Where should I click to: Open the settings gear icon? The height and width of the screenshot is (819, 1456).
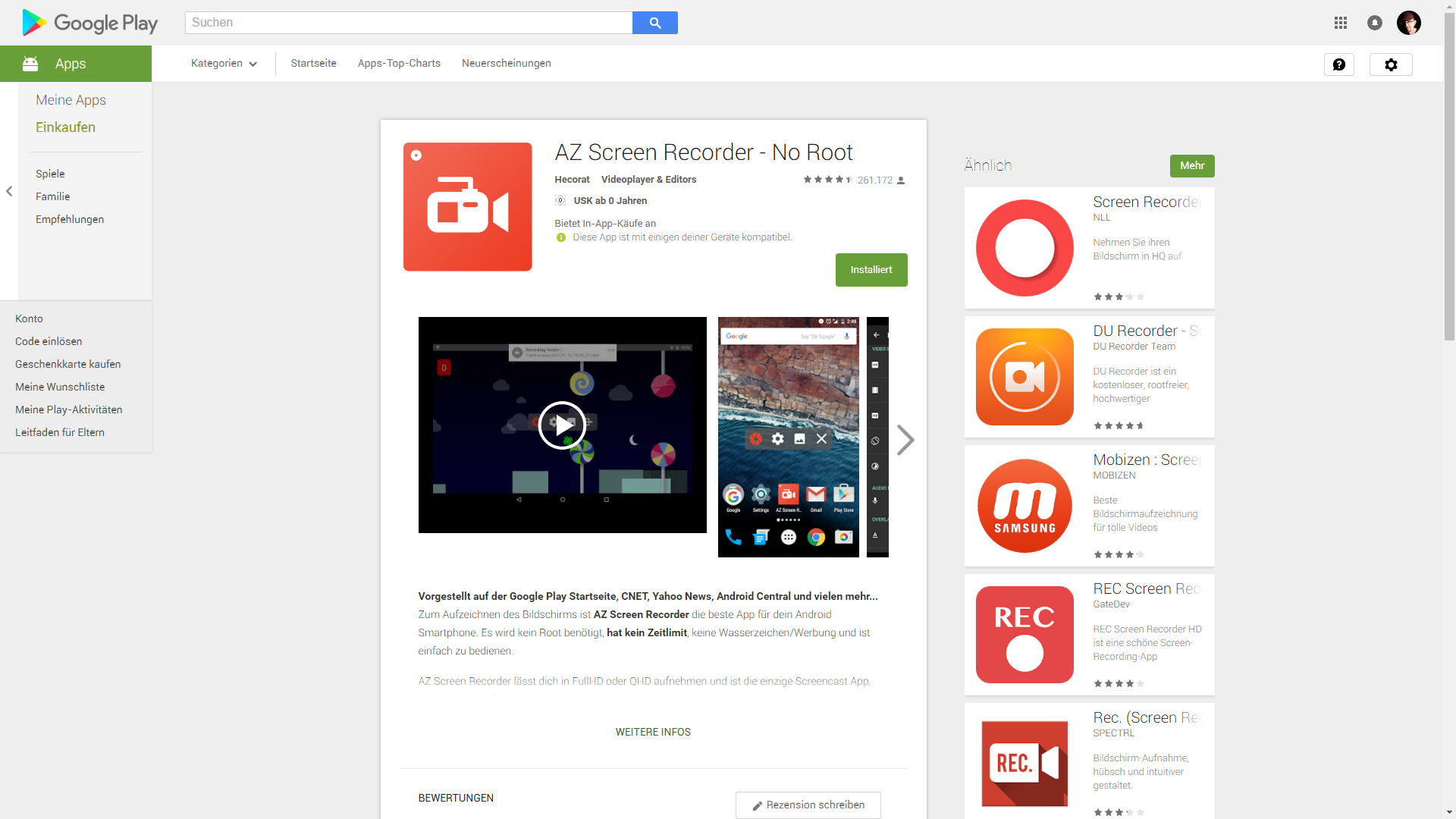click(1390, 64)
